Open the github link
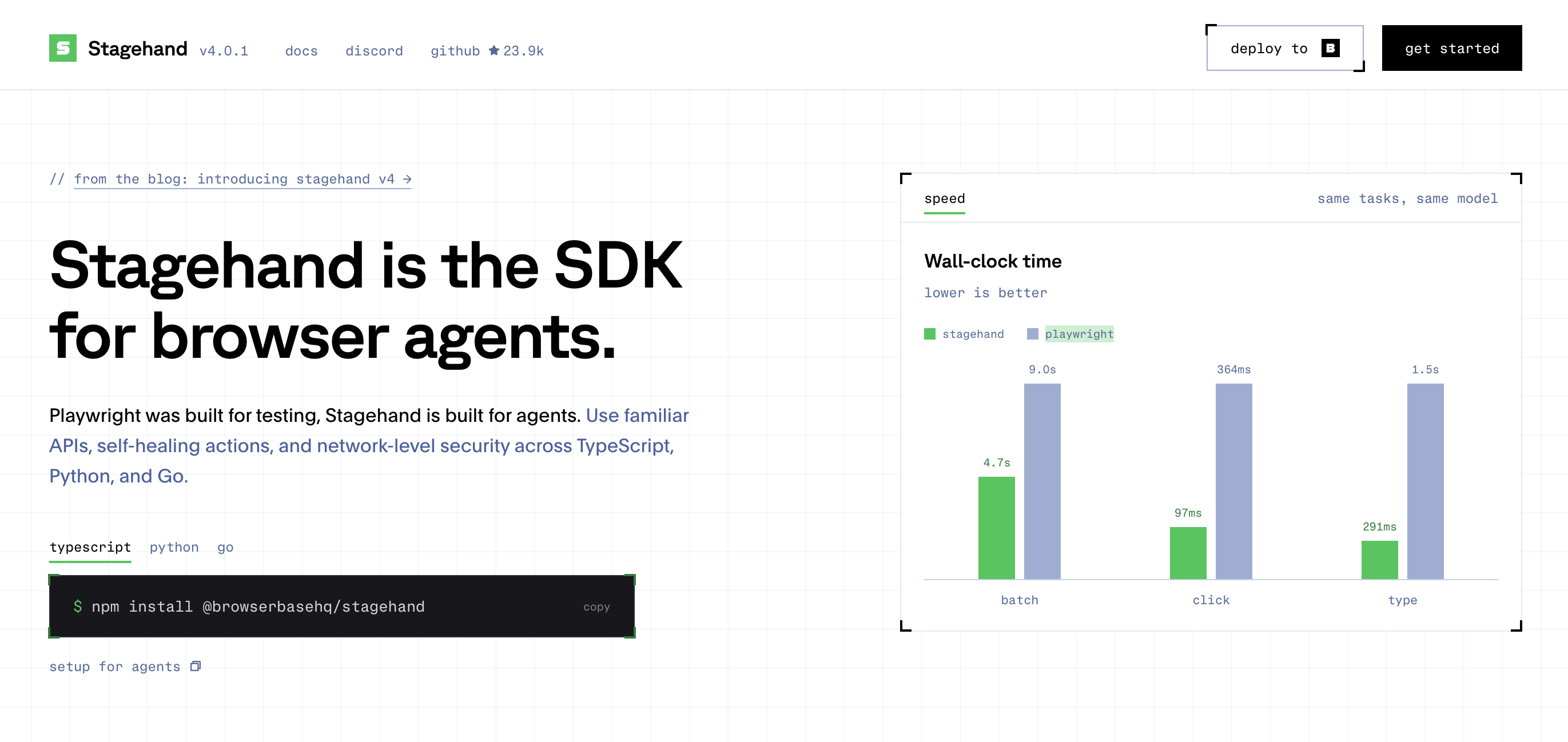 pyautogui.click(x=455, y=50)
